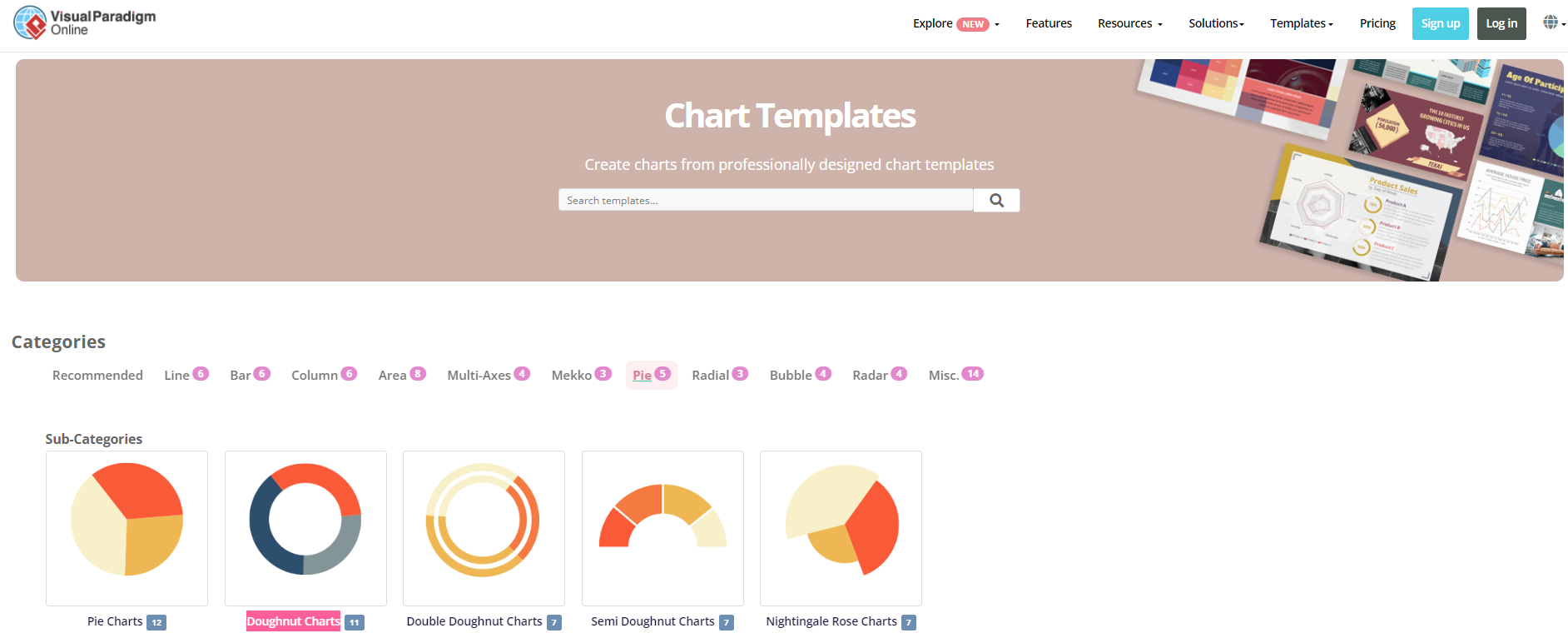The image size is (1568, 643).
Task: Click the search magnifier button
Action: 996,201
